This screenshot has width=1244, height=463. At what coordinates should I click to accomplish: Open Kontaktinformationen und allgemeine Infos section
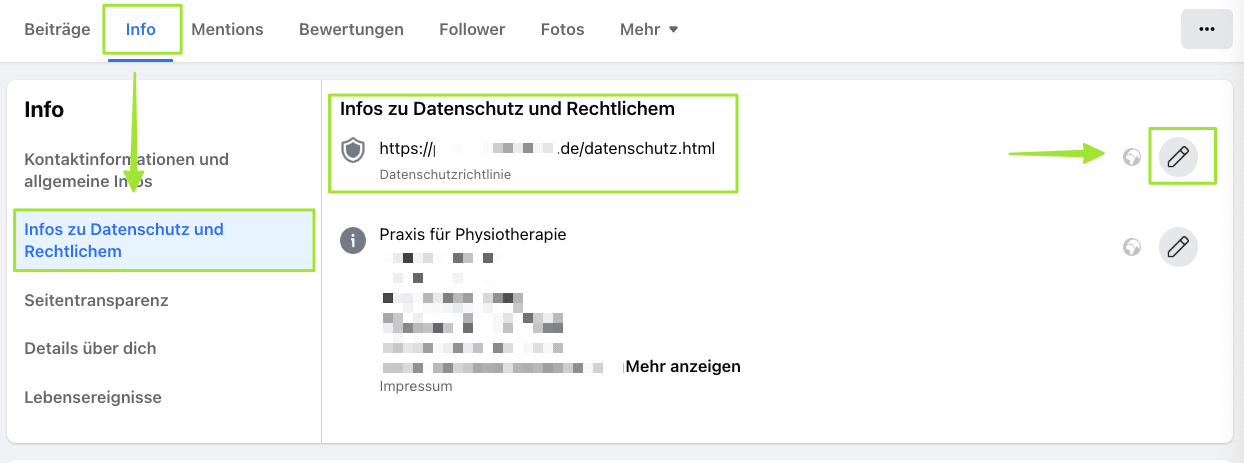(x=127, y=170)
